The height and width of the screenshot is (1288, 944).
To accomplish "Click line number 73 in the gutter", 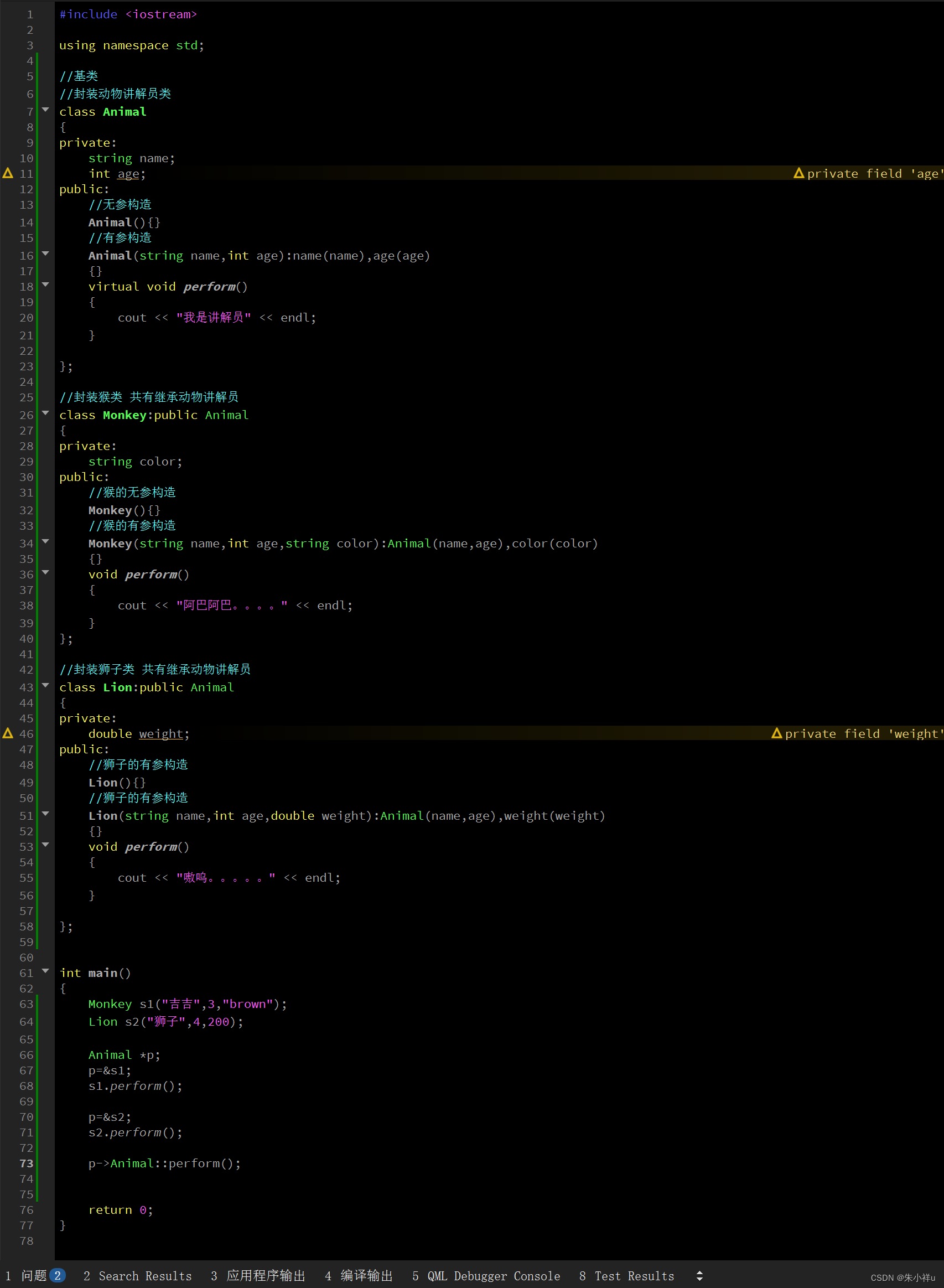I will point(25,1163).
